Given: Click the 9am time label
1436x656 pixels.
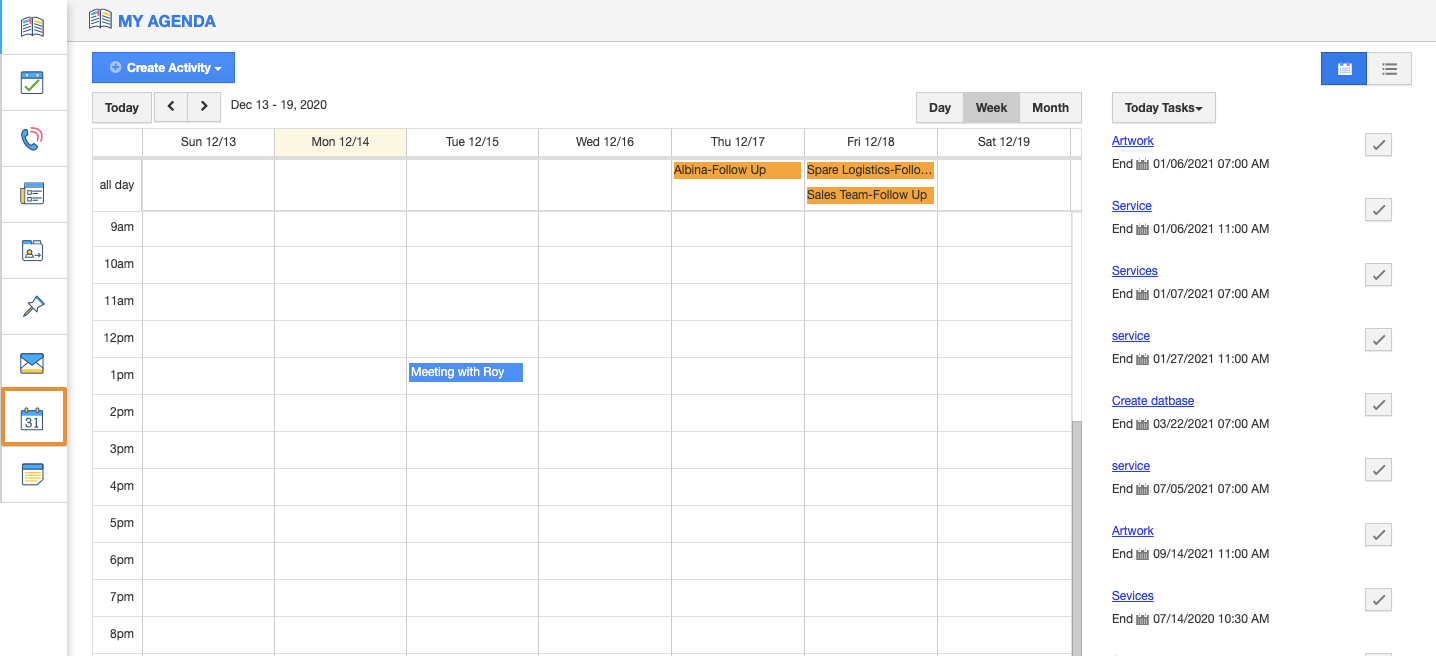Looking at the screenshot, I should [x=121, y=227].
